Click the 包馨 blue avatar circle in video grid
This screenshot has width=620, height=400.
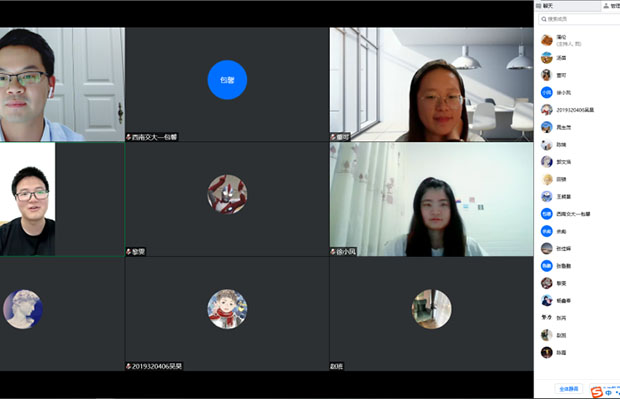click(227, 80)
